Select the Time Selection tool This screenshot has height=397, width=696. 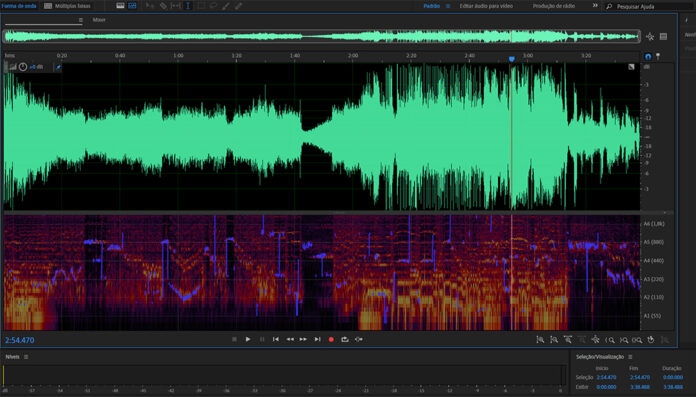[188, 6]
